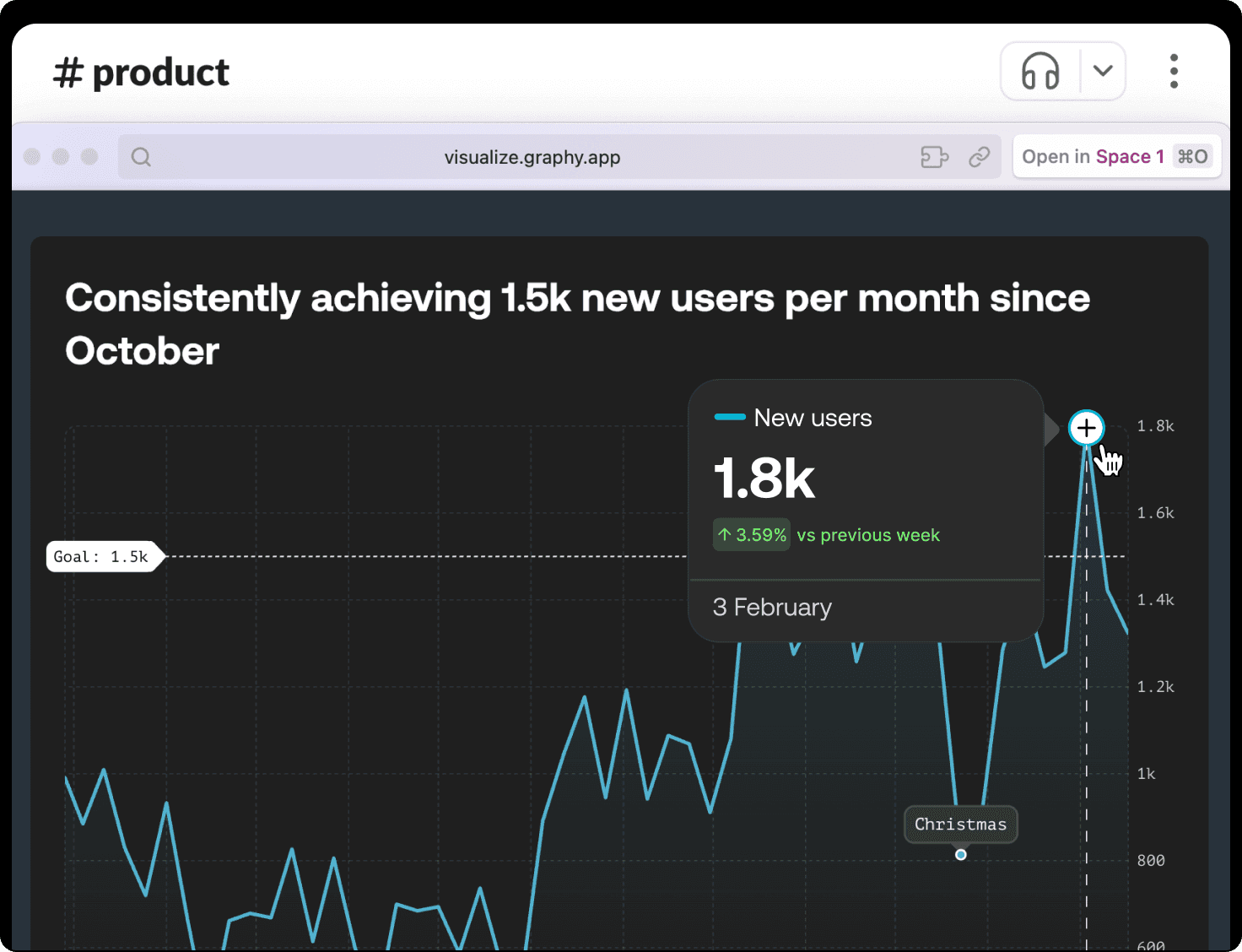Viewport: 1242px width, 952px height.
Task: Click the sidebar panel icon beside the link icon
Action: click(x=934, y=157)
